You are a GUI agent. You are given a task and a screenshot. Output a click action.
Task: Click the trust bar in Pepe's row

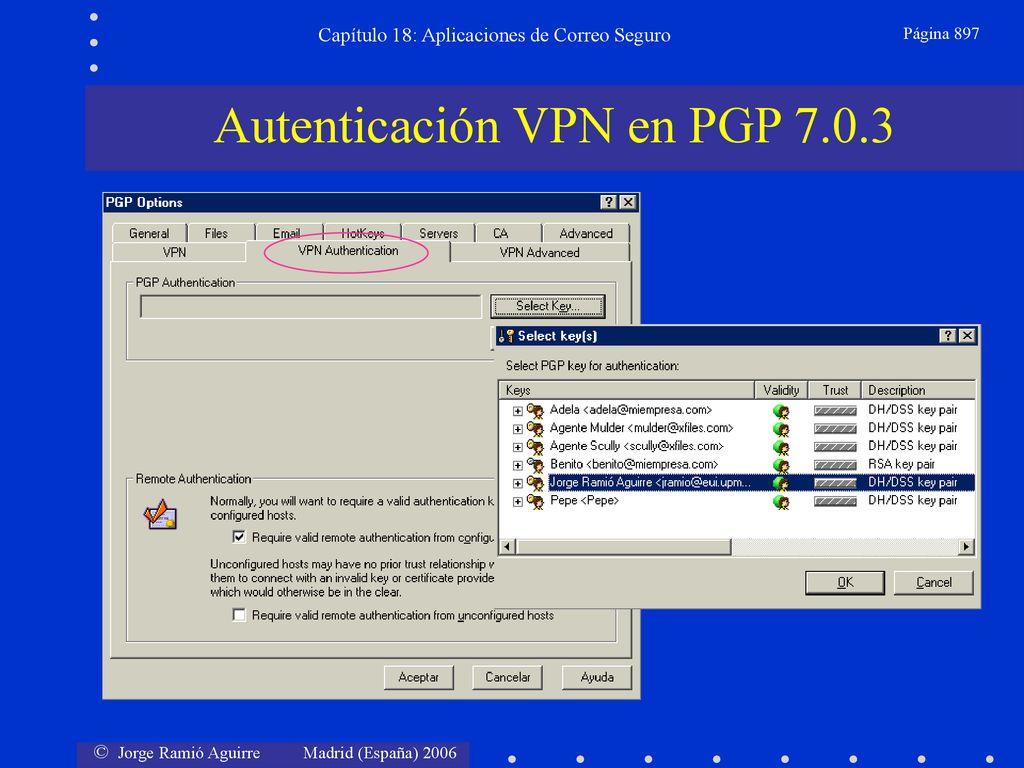[835, 501]
